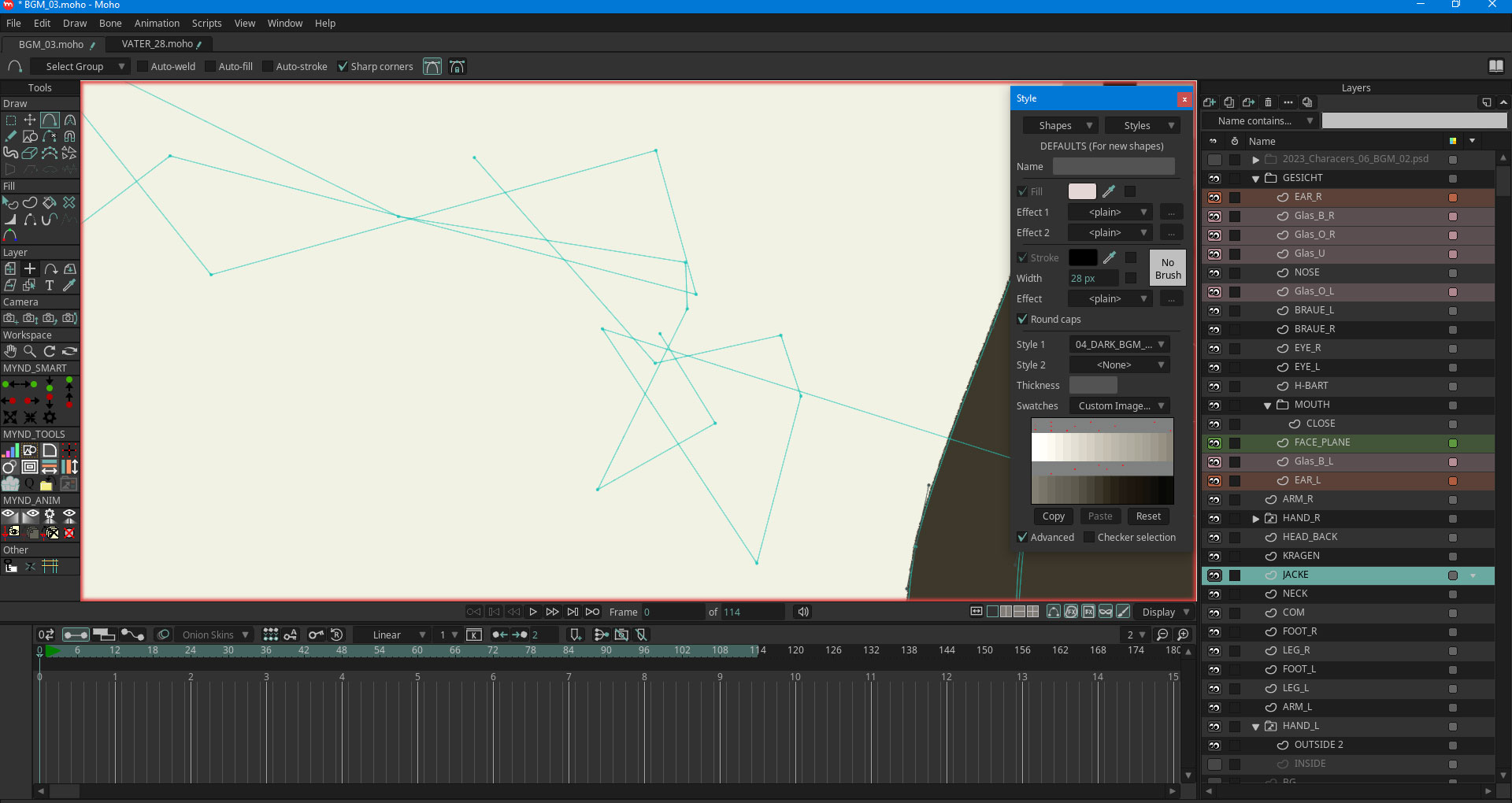Screen dimensions: 1512x803
Task: Zoom out the timeline
Action: tap(1162, 635)
